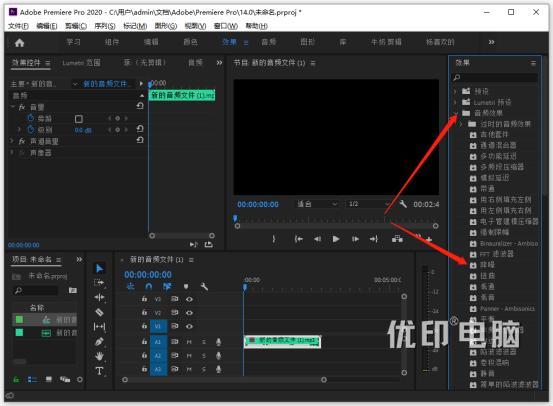
Task: Open the 适合 zoom level dropdown
Action: pyautogui.click(x=317, y=204)
